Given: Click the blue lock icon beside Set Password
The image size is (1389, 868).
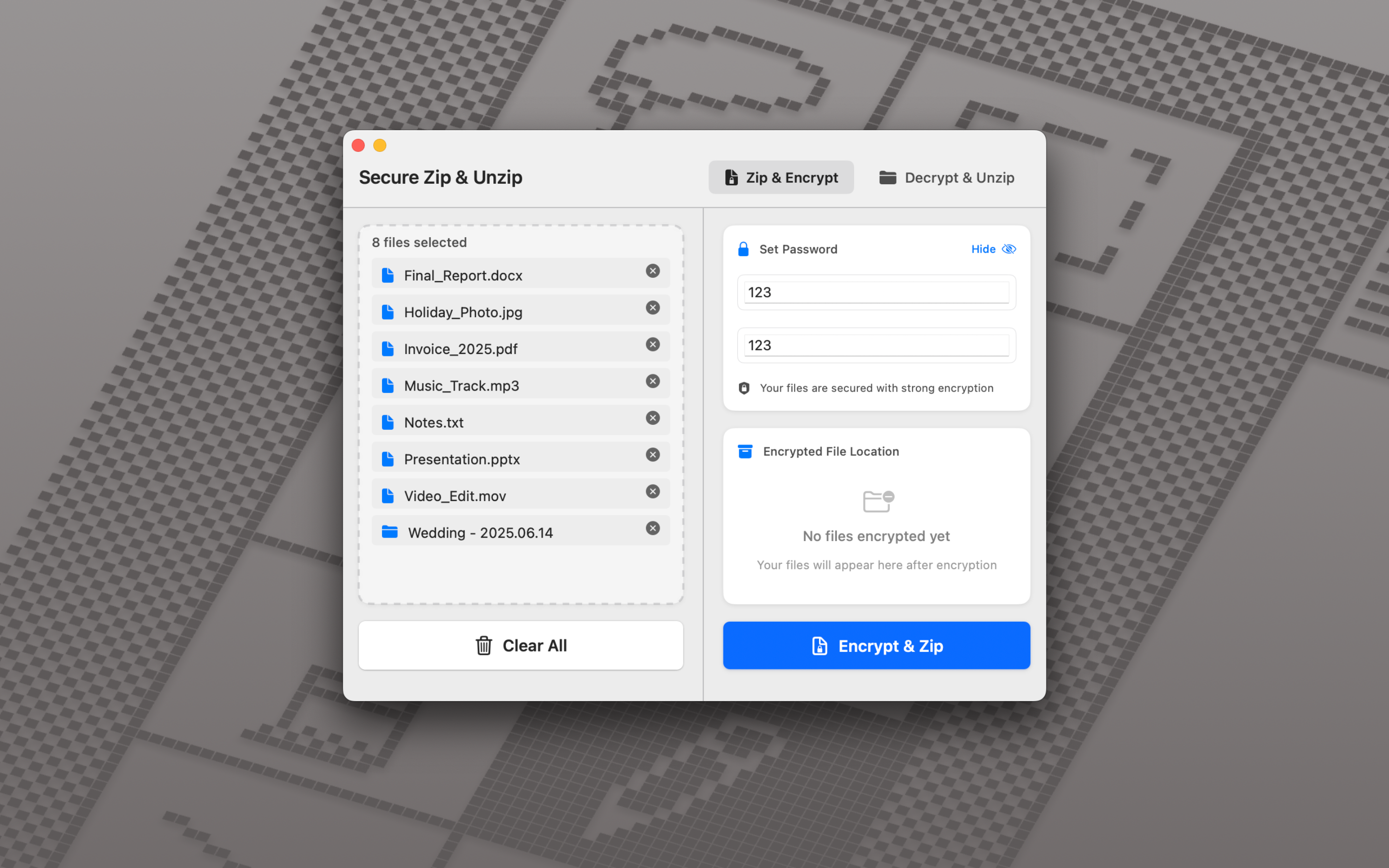Looking at the screenshot, I should coord(743,249).
